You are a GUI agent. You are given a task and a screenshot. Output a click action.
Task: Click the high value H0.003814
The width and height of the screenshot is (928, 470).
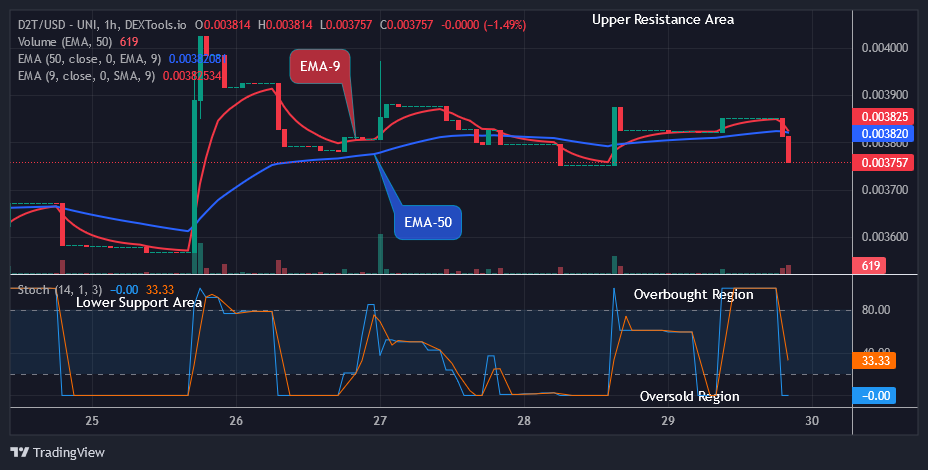(286, 25)
